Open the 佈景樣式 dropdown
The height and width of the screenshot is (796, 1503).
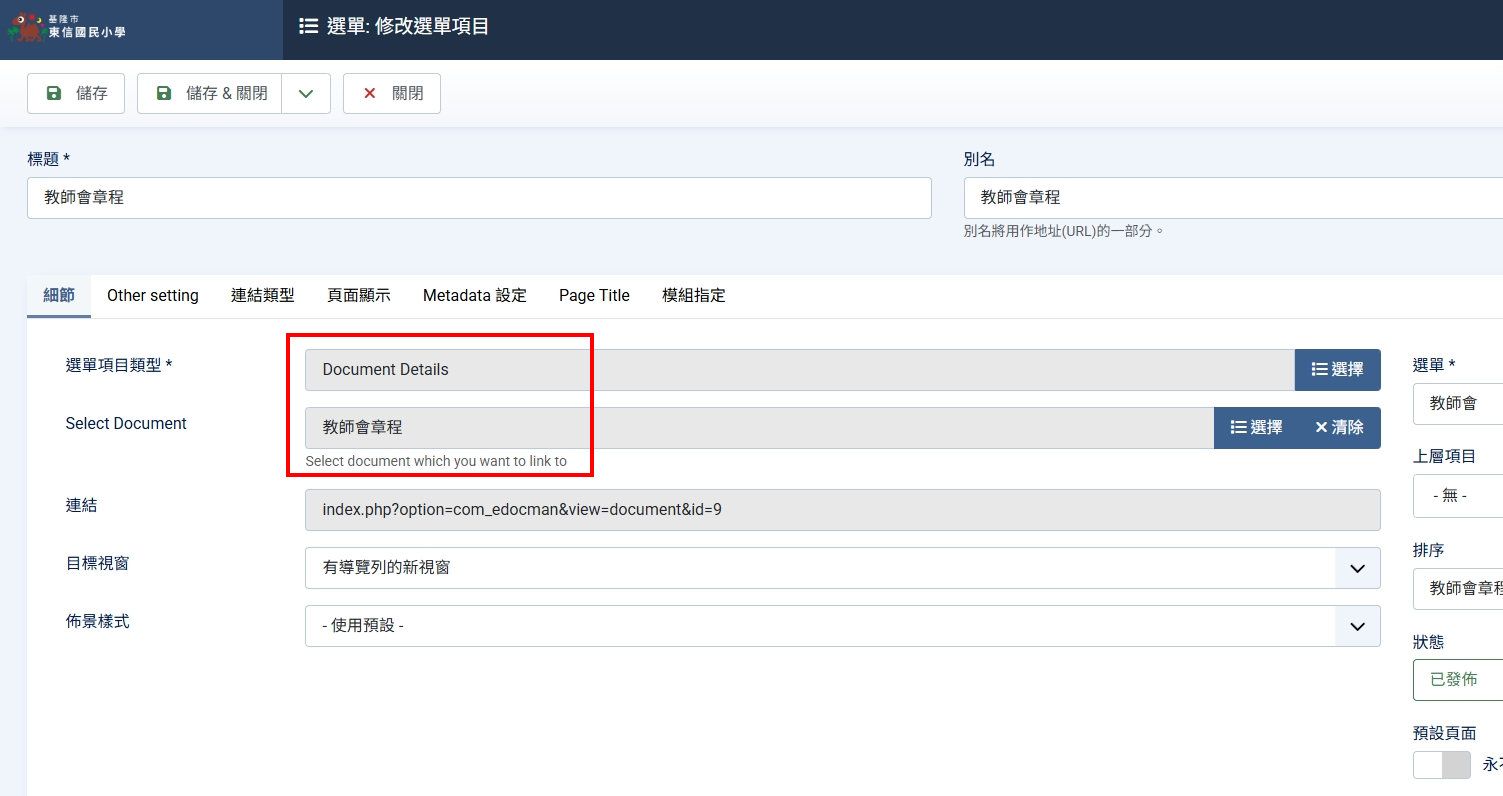(x=842, y=626)
